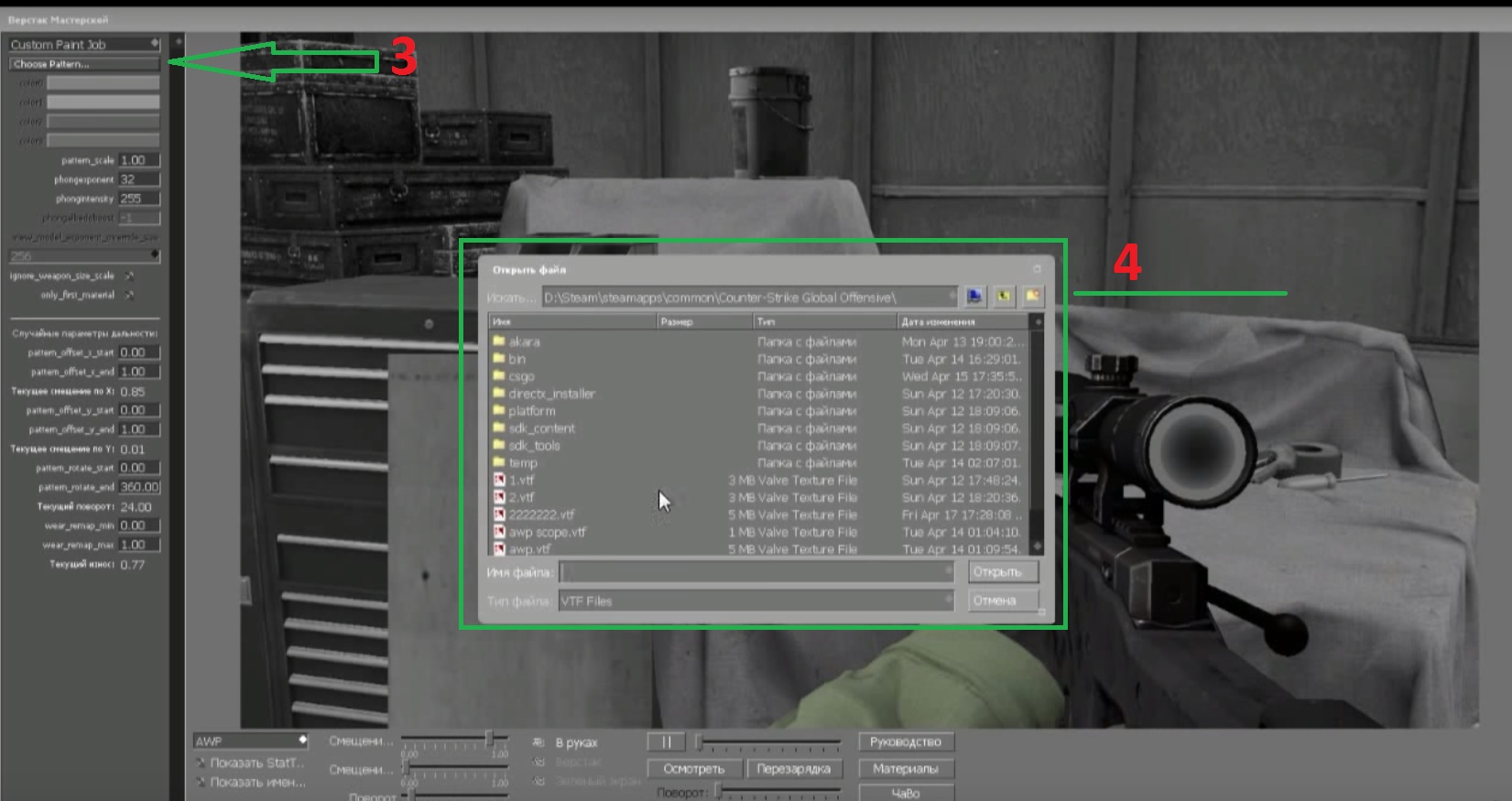Sort files by the Имя column header
Image resolution: width=1512 pixels, height=801 pixels.
tap(573, 321)
